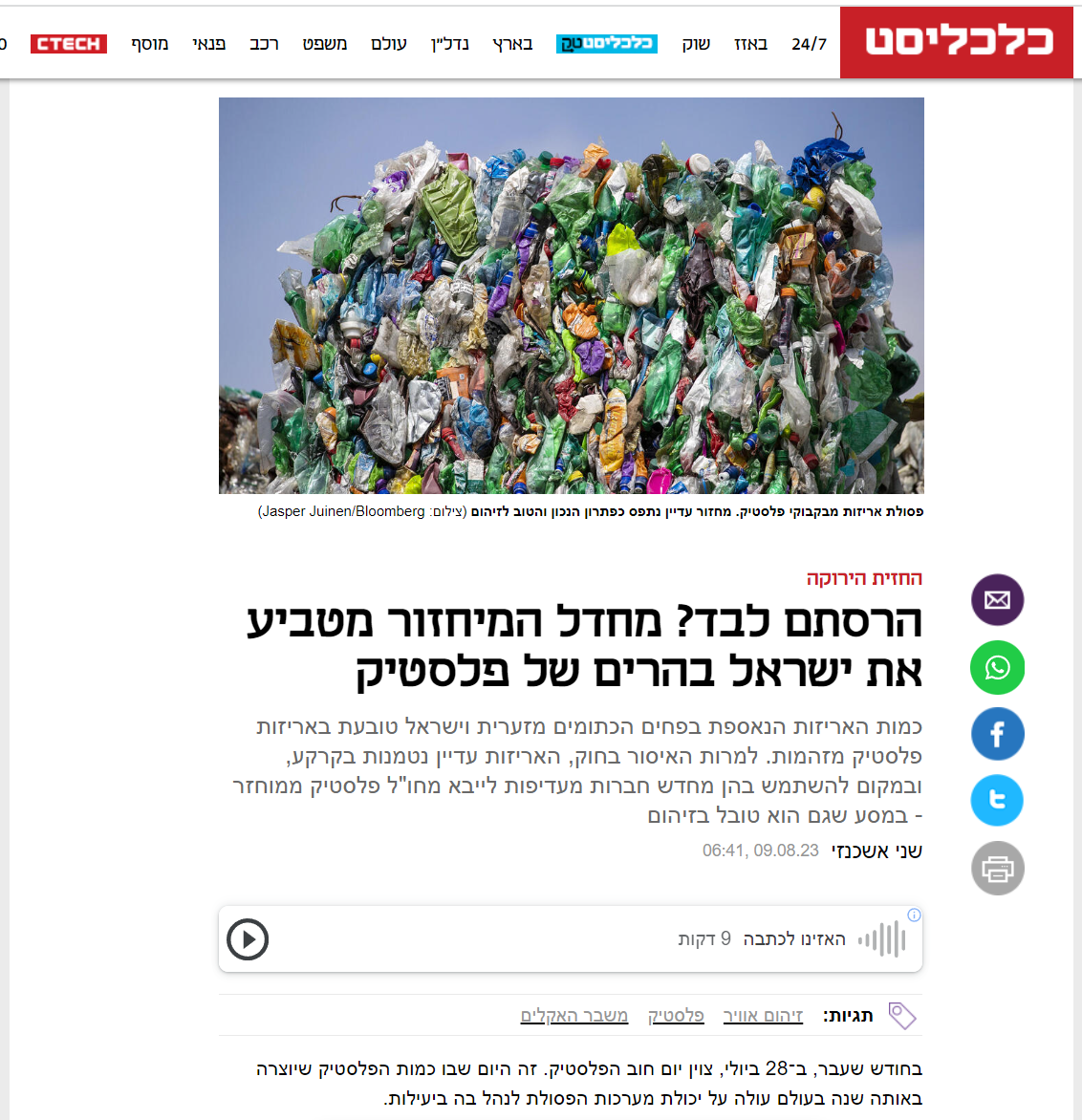This screenshot has height=1120, width=1082.
Task: Share article via email icon
Action: 997,600
